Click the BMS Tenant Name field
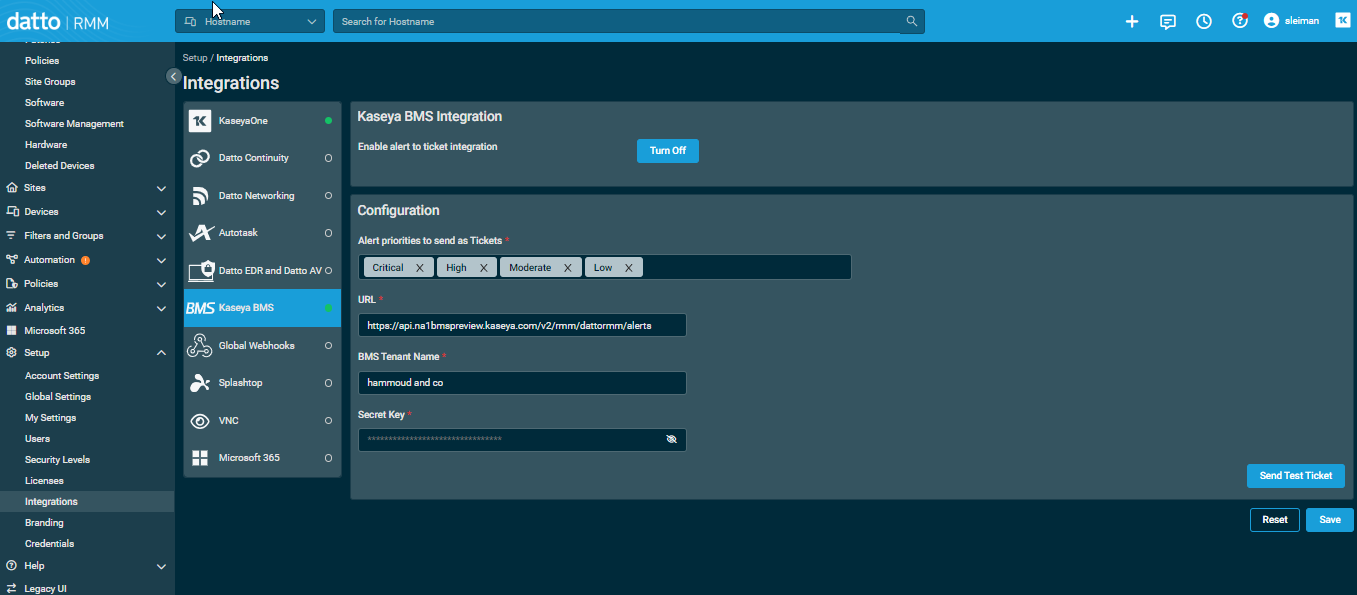 point(522,383)
